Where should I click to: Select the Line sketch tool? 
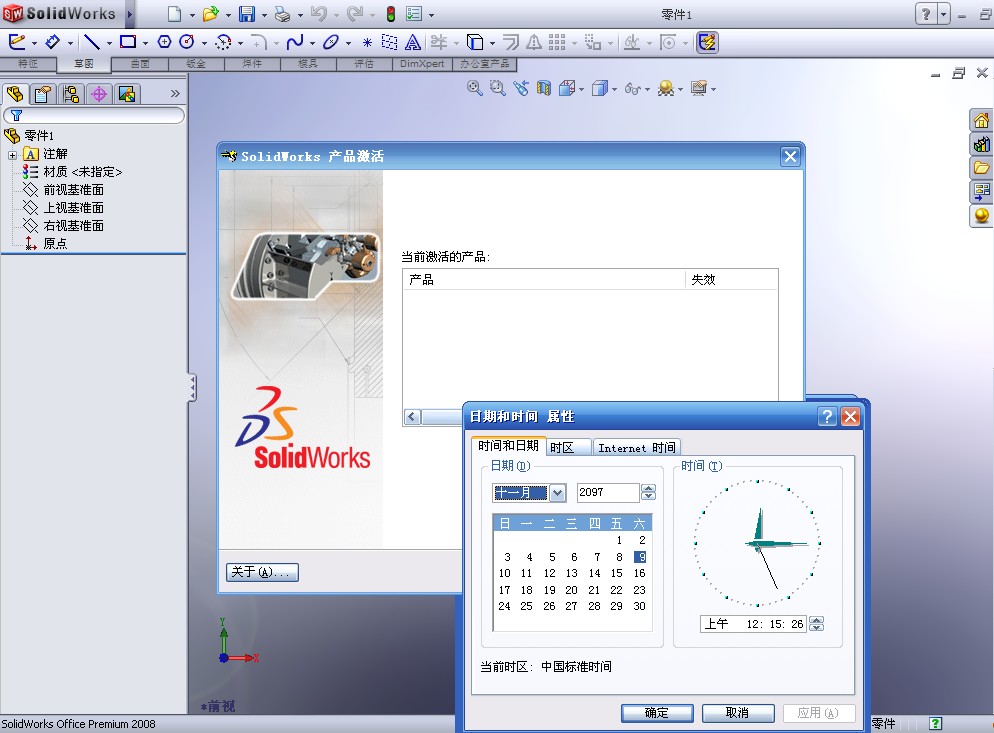(92, 42)
